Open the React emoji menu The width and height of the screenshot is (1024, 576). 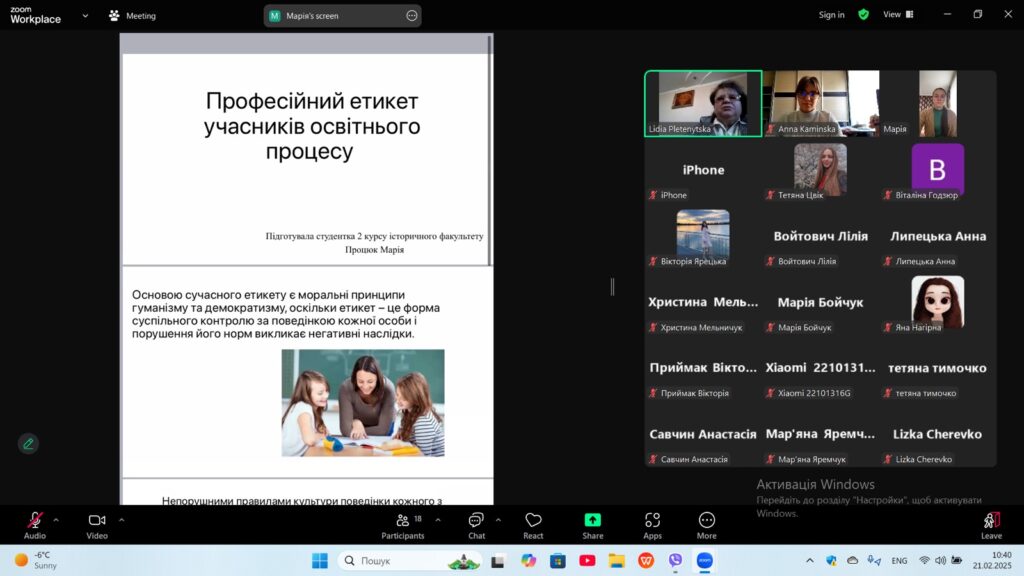tap(533, 524)
